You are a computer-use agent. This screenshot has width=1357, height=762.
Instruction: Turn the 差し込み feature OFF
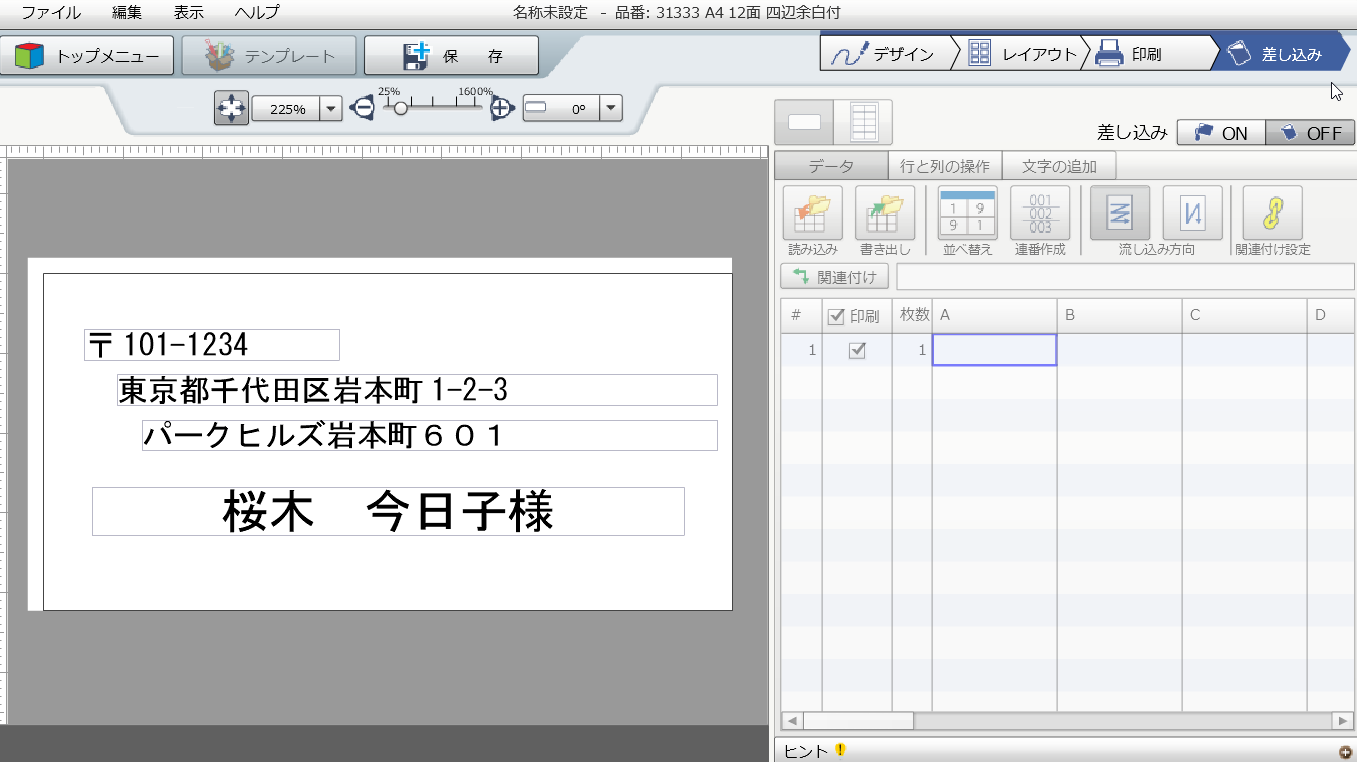[x=1310, y=132]
